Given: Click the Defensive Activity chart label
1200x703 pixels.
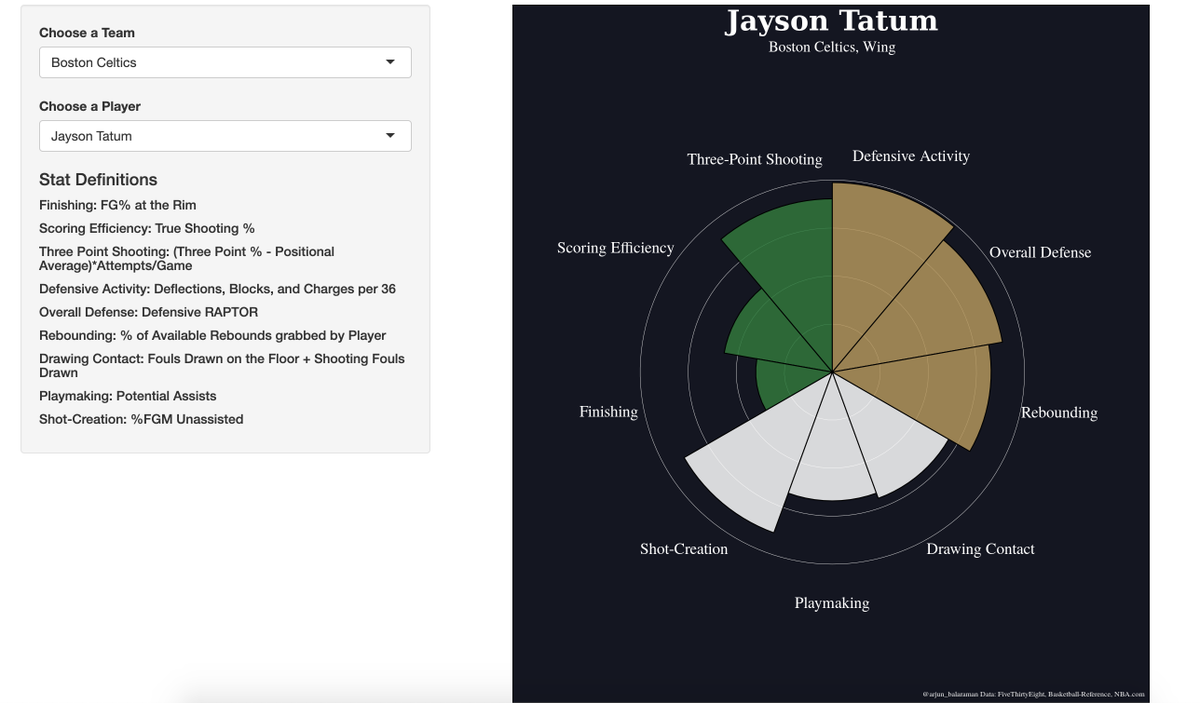Looking at the screenshot, I should (x=911, y=156).
